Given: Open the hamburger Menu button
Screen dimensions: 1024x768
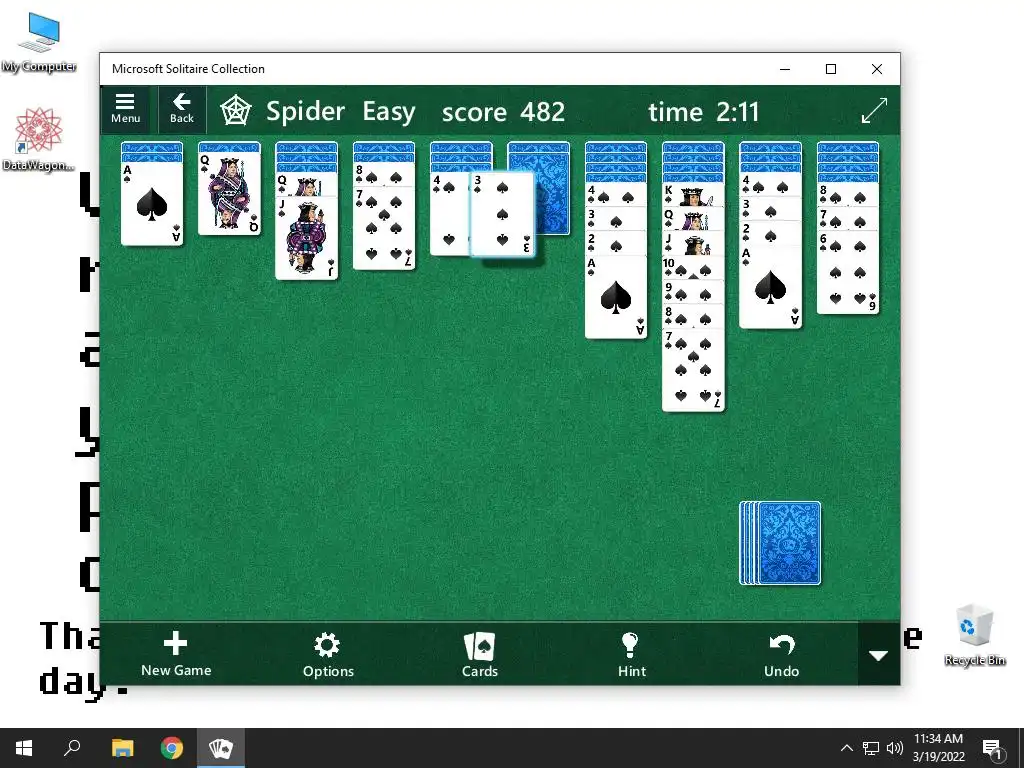Looking at the screenshot, I should (125, 109).
